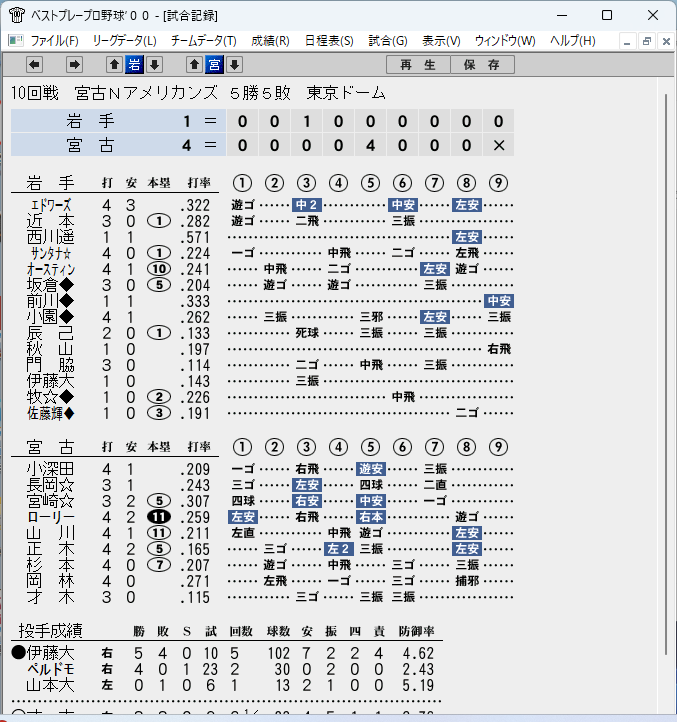Screen dimensions: 677x722
Task: Click 前川's 中安 hit in 9th inning
Action: tap(499, 301)
